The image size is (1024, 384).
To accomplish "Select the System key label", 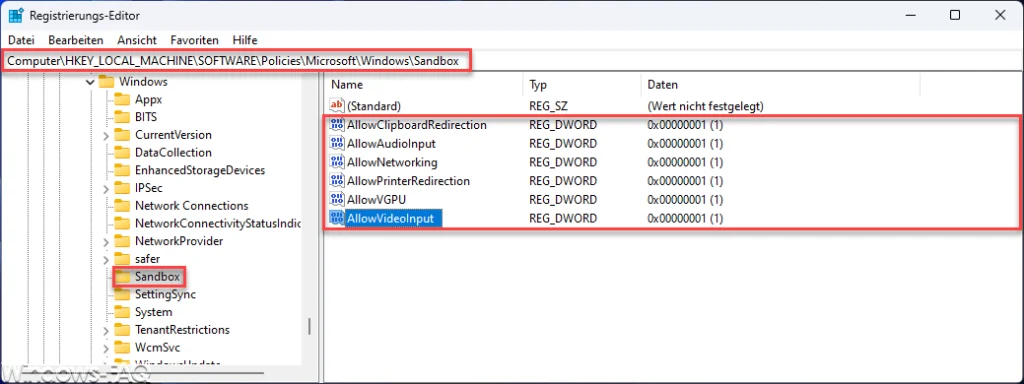I will click(153, 312).
